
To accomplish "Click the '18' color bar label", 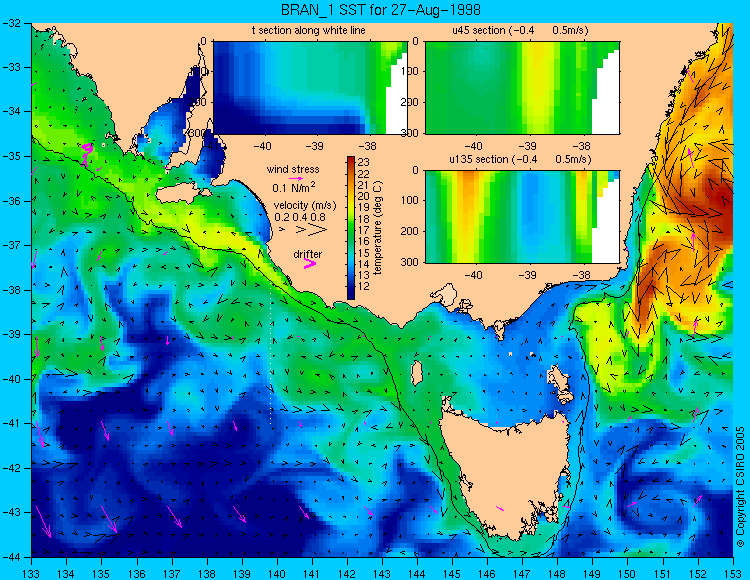I will (x=364, y=219).
